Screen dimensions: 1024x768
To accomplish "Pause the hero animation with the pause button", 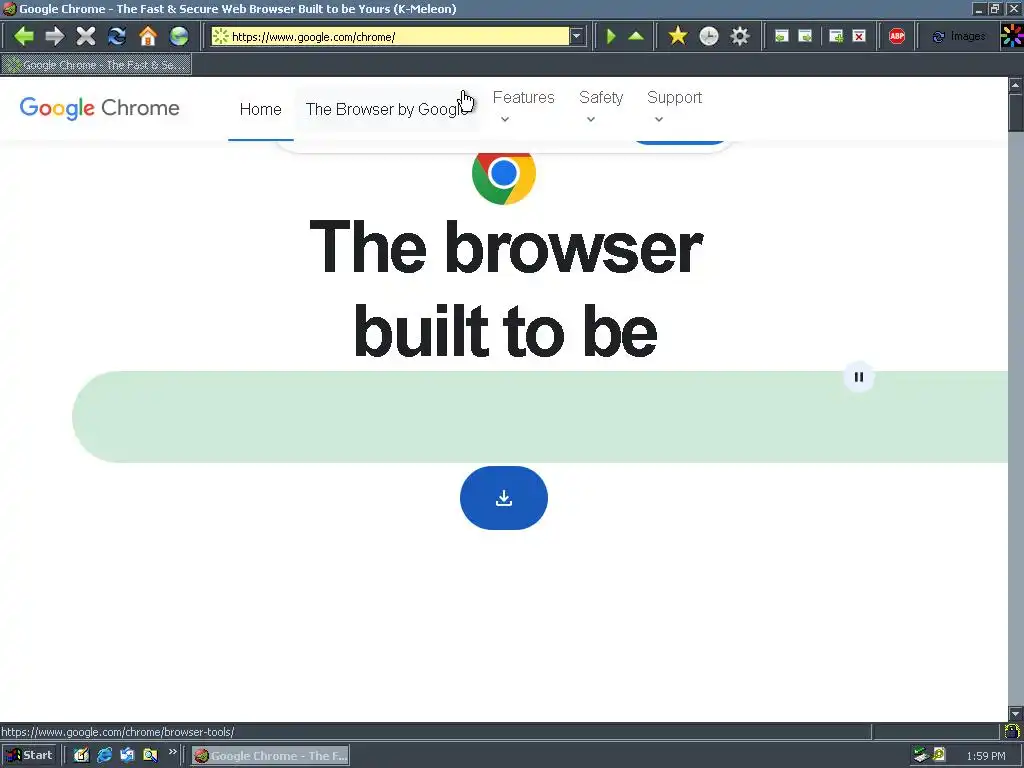I will [x=859, y=377].
